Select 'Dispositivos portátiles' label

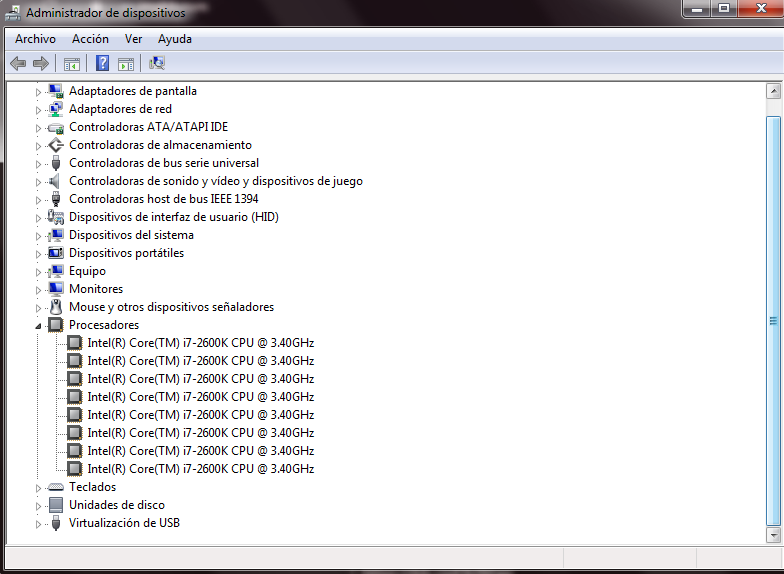[x=126, y=253]
